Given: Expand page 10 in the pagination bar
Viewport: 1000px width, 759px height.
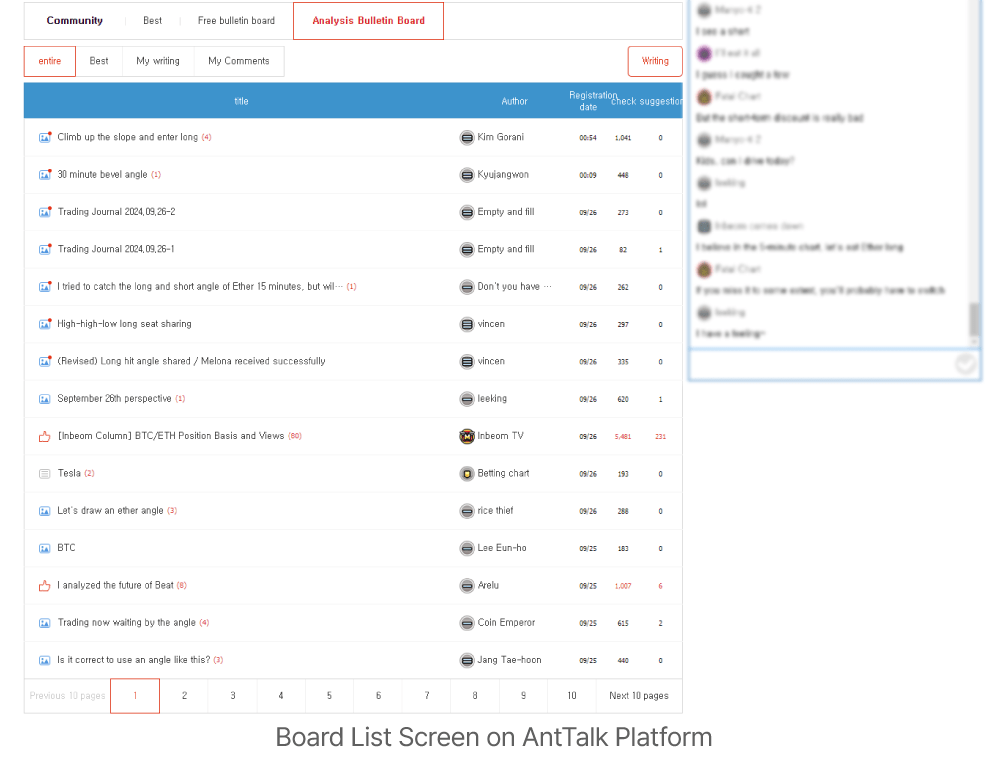Looking at the screenshot, I should (571, 695).
